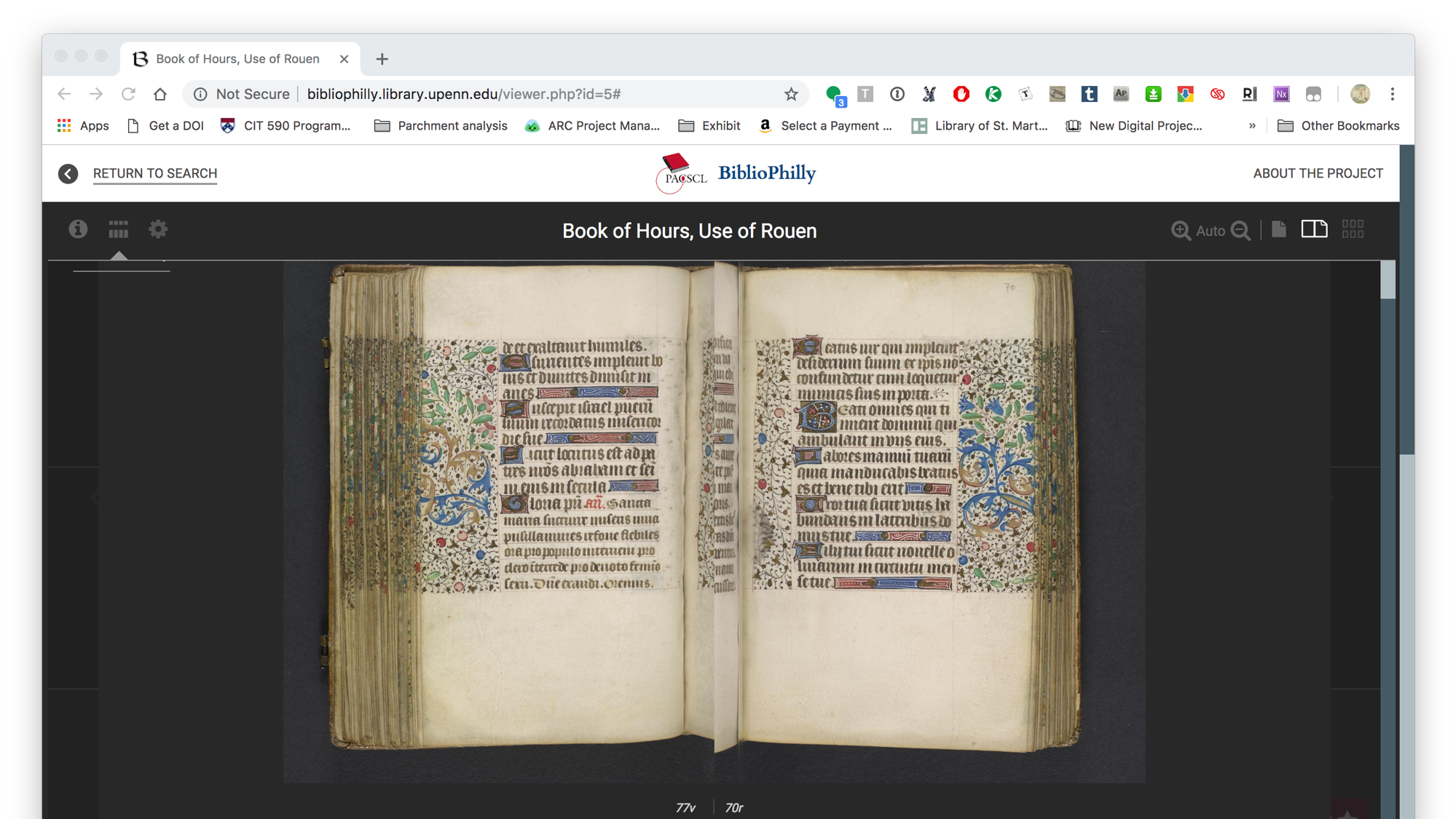Click the RETURN TO SEARCH link
1456x819 pixels.
click(155, 173)
